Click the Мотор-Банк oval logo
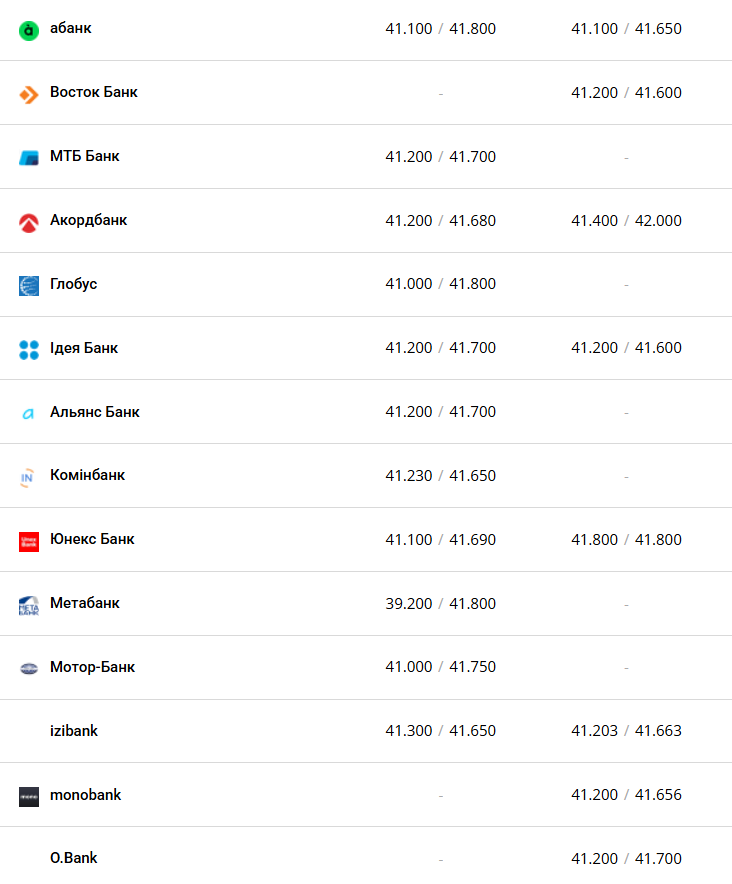 point(29,669)
